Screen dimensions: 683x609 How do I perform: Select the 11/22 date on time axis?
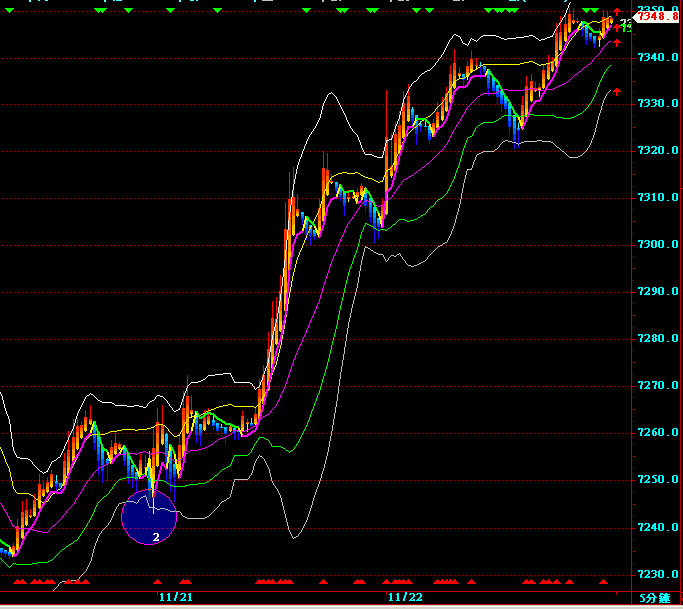405,597
